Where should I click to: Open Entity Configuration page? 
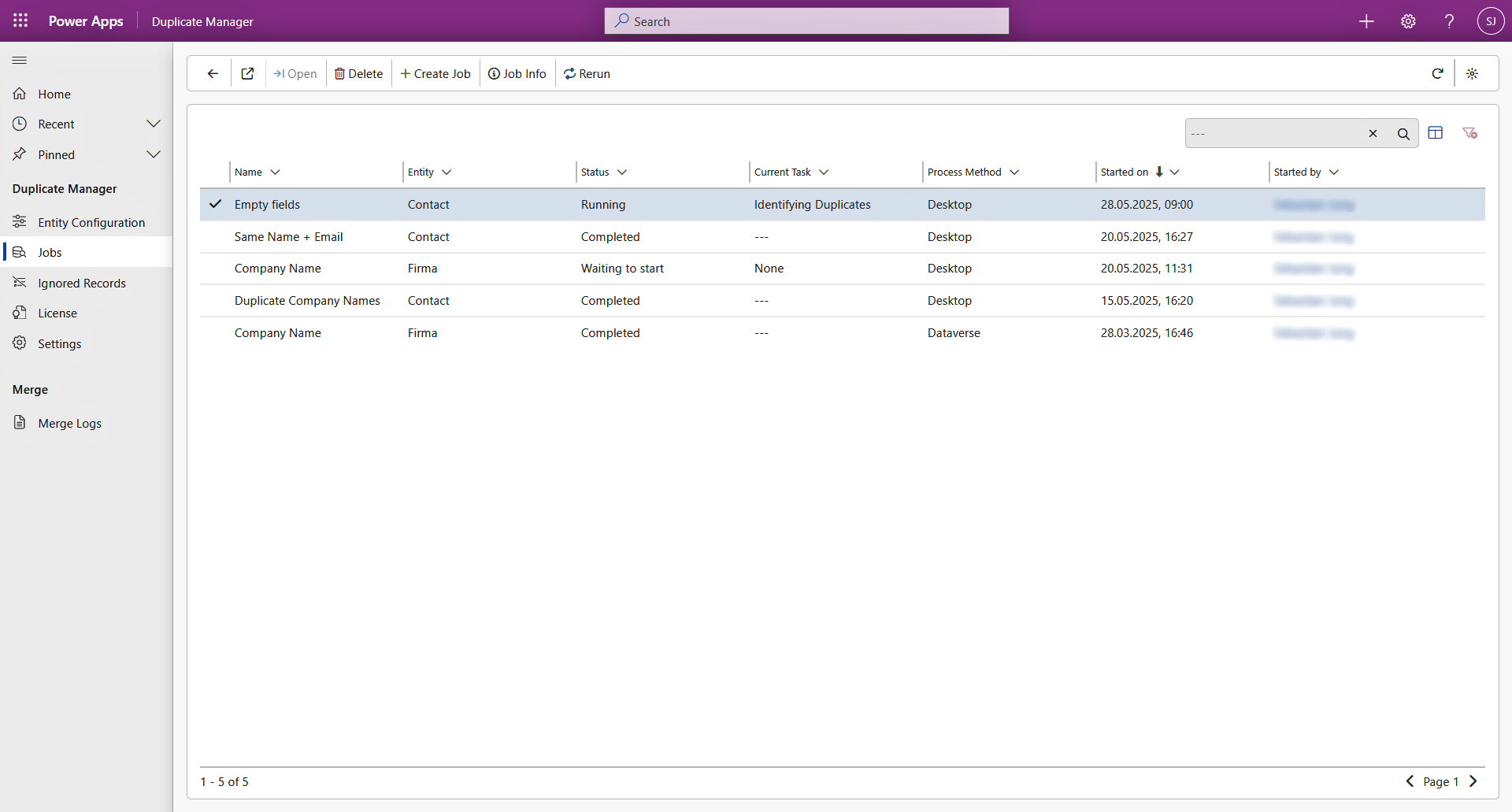[87, 223]
